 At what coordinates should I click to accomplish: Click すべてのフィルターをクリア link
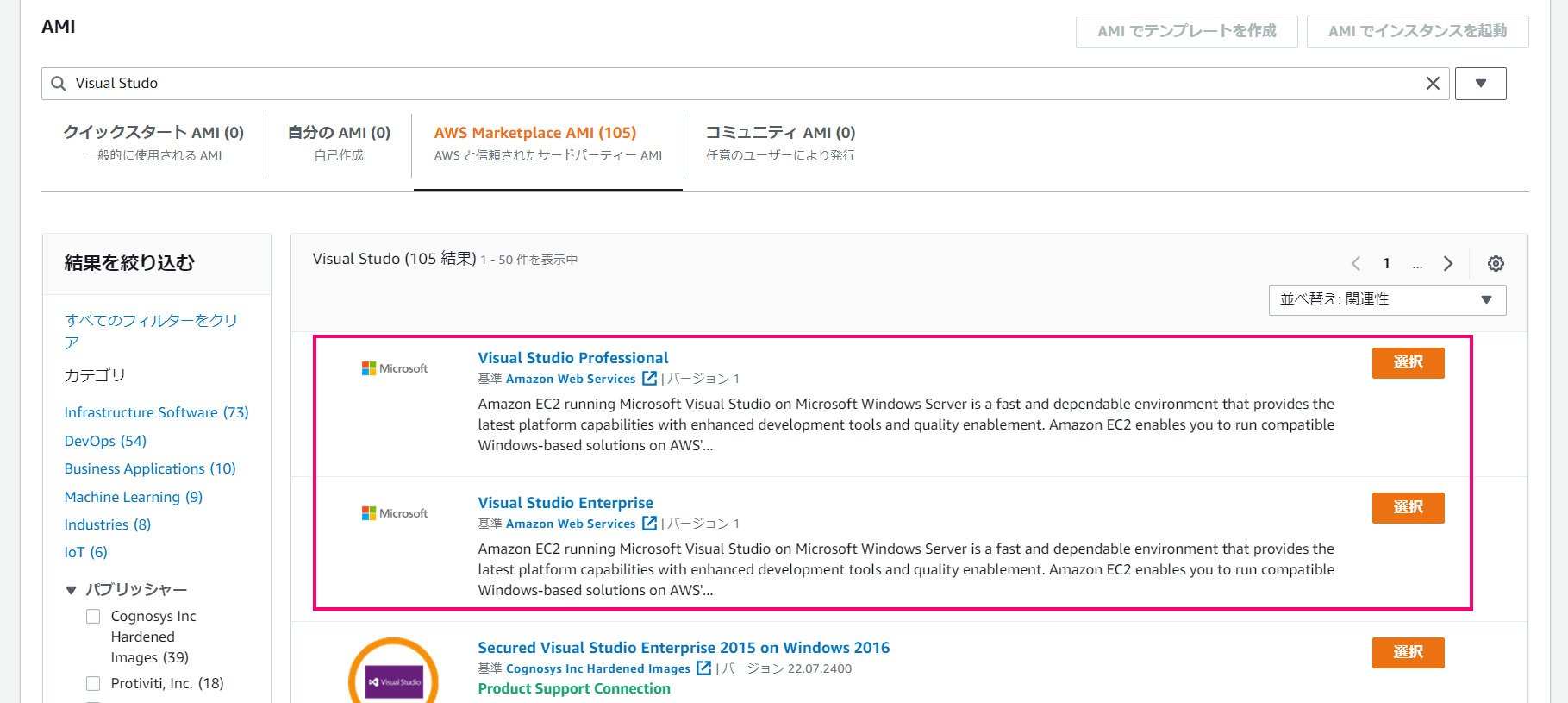(151, 331)
